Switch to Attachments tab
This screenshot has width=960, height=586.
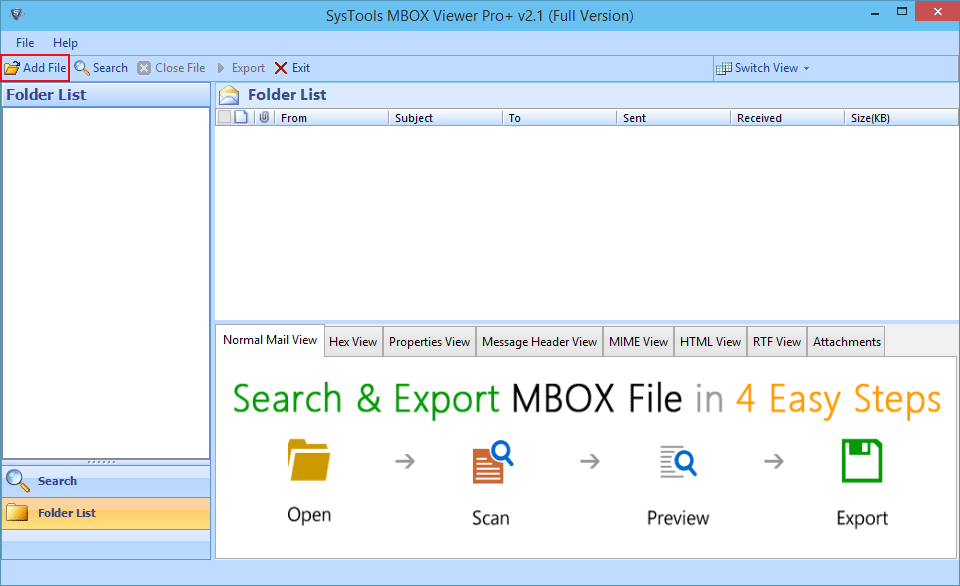pos(847,342)
